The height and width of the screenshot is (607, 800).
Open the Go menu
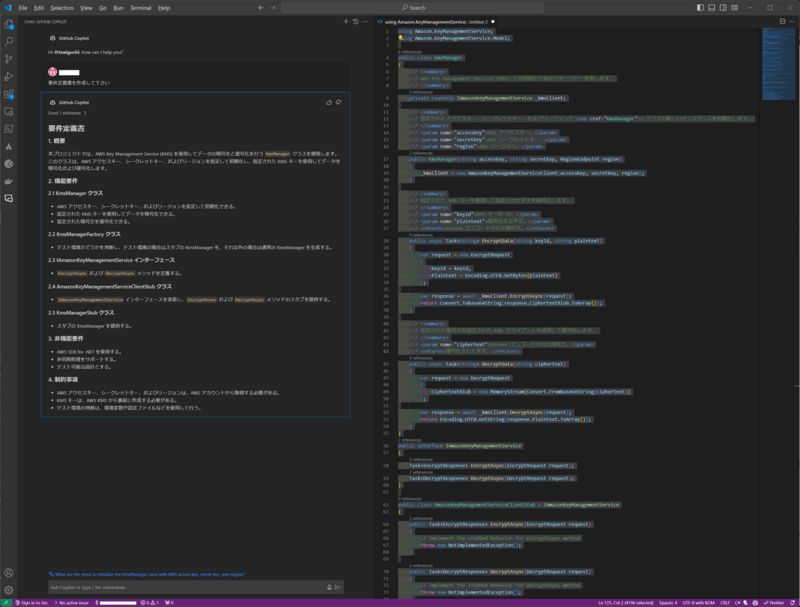pos(103,8)
